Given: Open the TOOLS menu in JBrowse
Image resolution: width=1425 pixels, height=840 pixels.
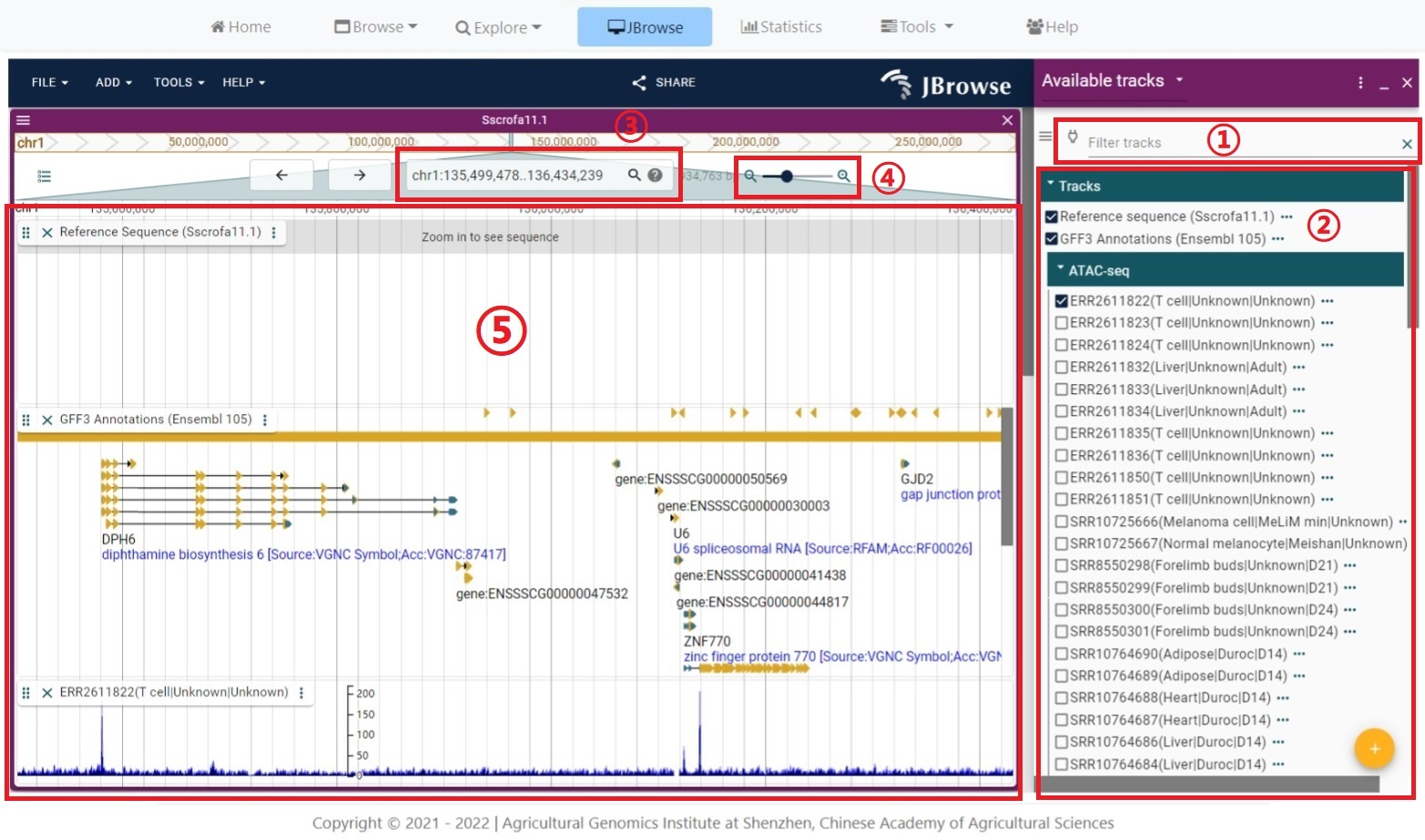Looking at the screenshot, I should (178, 83).
